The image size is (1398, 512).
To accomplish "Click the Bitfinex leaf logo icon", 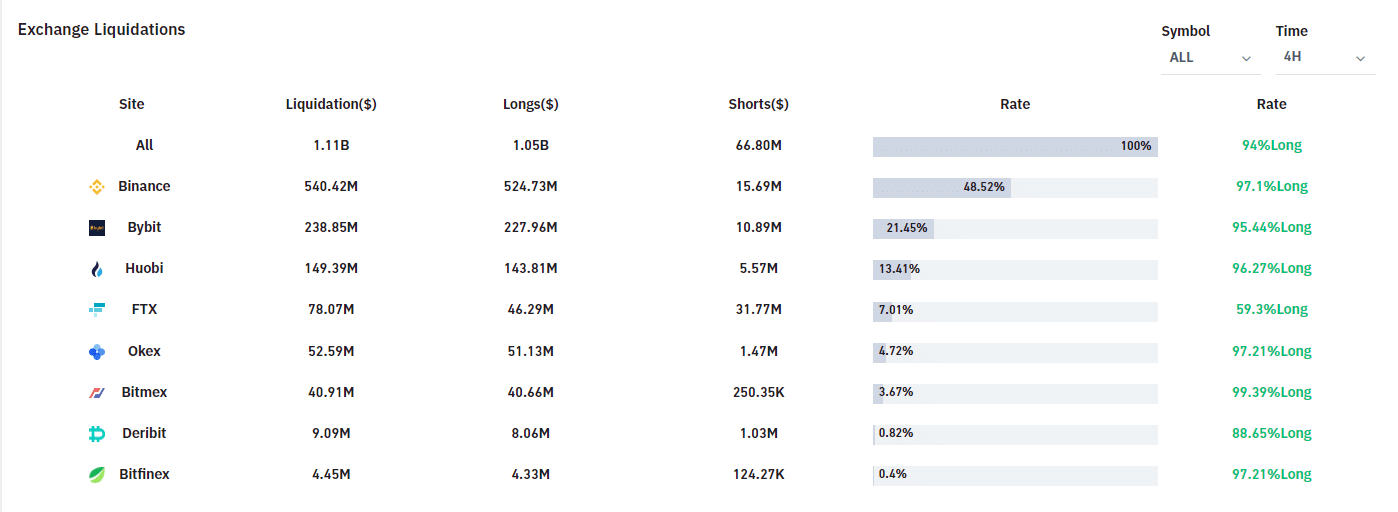I will [x=97, y=475].
